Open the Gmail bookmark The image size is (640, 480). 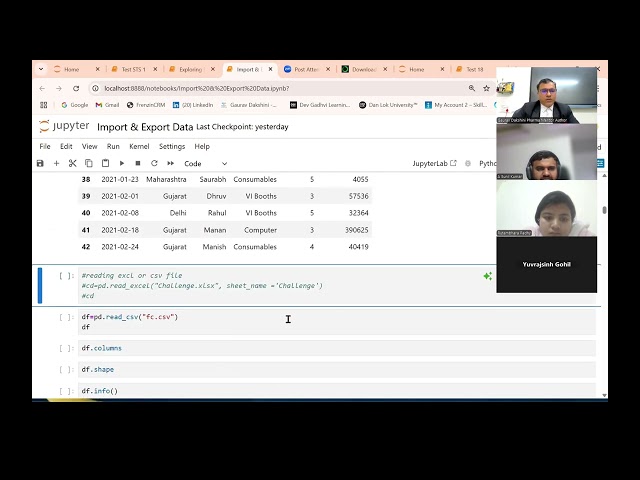tap(107, 105)
